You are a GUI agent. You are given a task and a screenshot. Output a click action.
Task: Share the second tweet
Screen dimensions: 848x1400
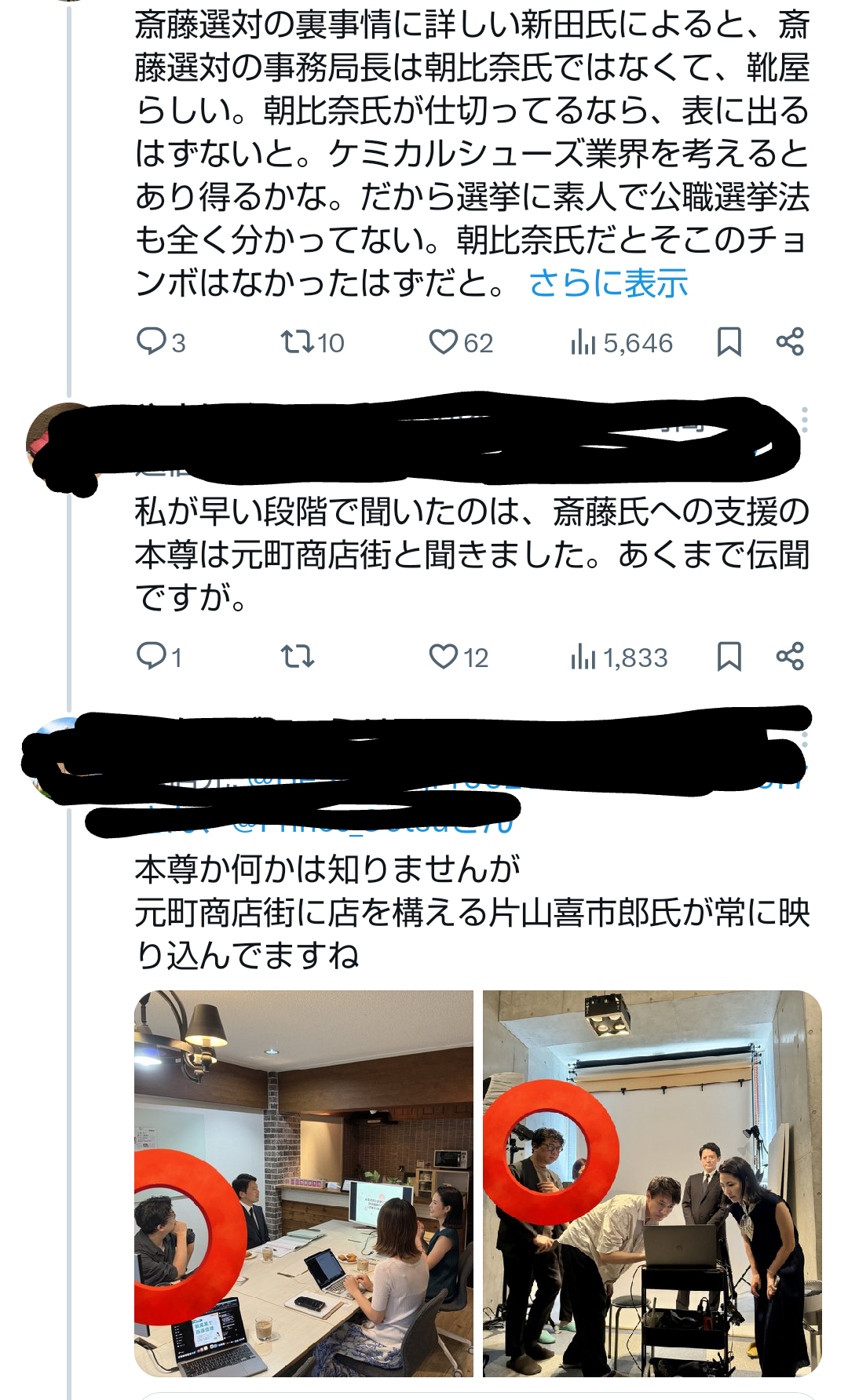(790, 656)
